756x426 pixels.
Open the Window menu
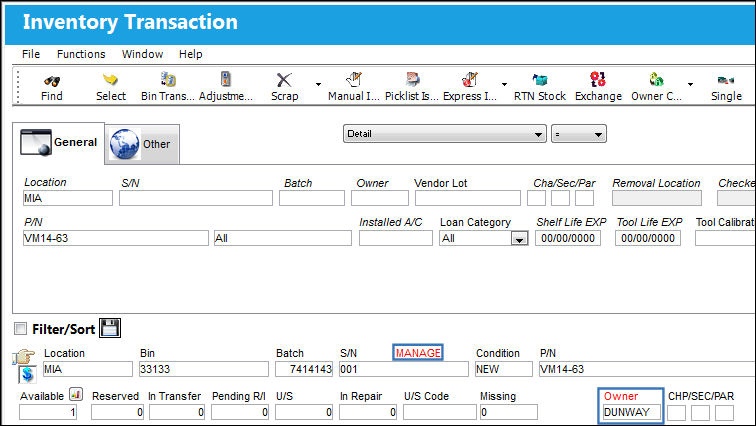click(142, 54)
